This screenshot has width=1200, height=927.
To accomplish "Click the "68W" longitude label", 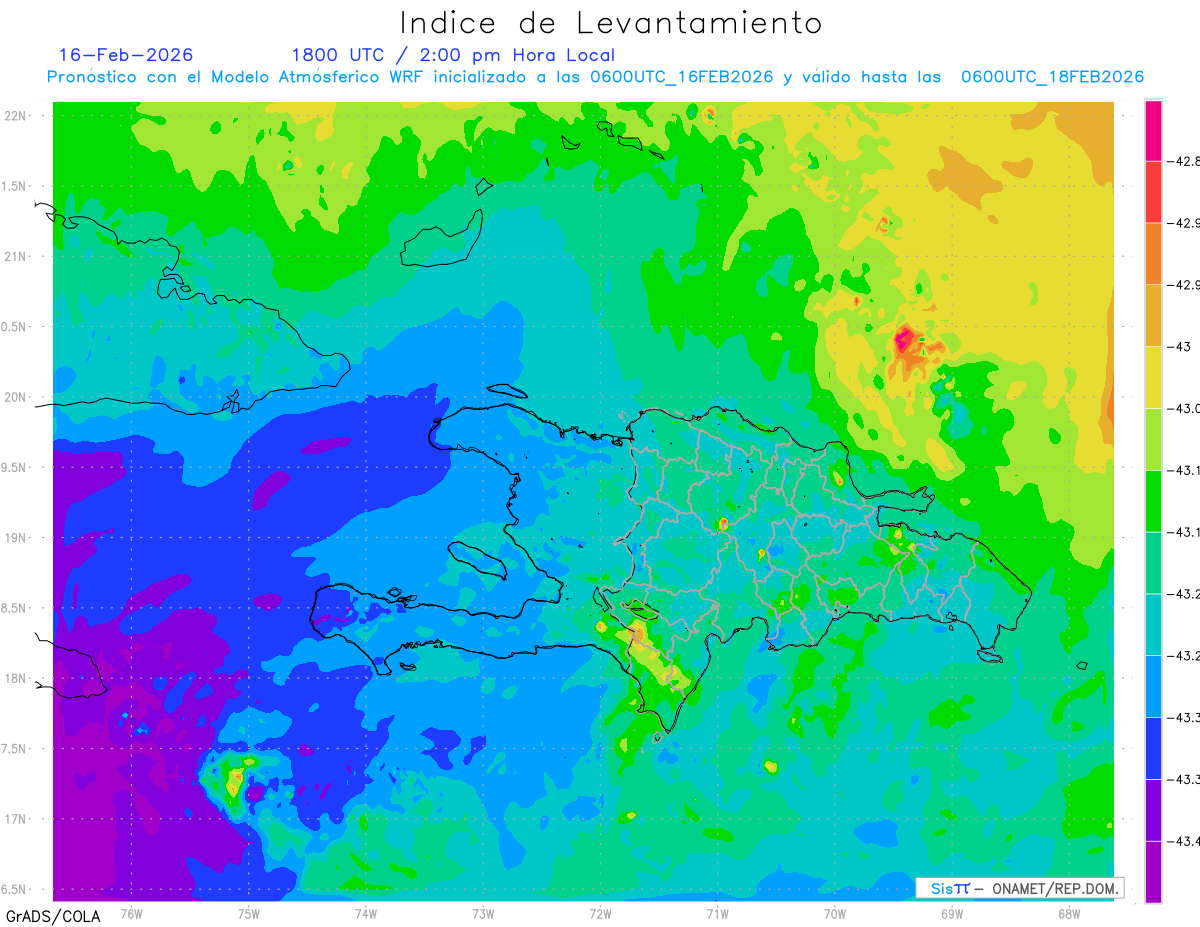I will coord(1069,913).
